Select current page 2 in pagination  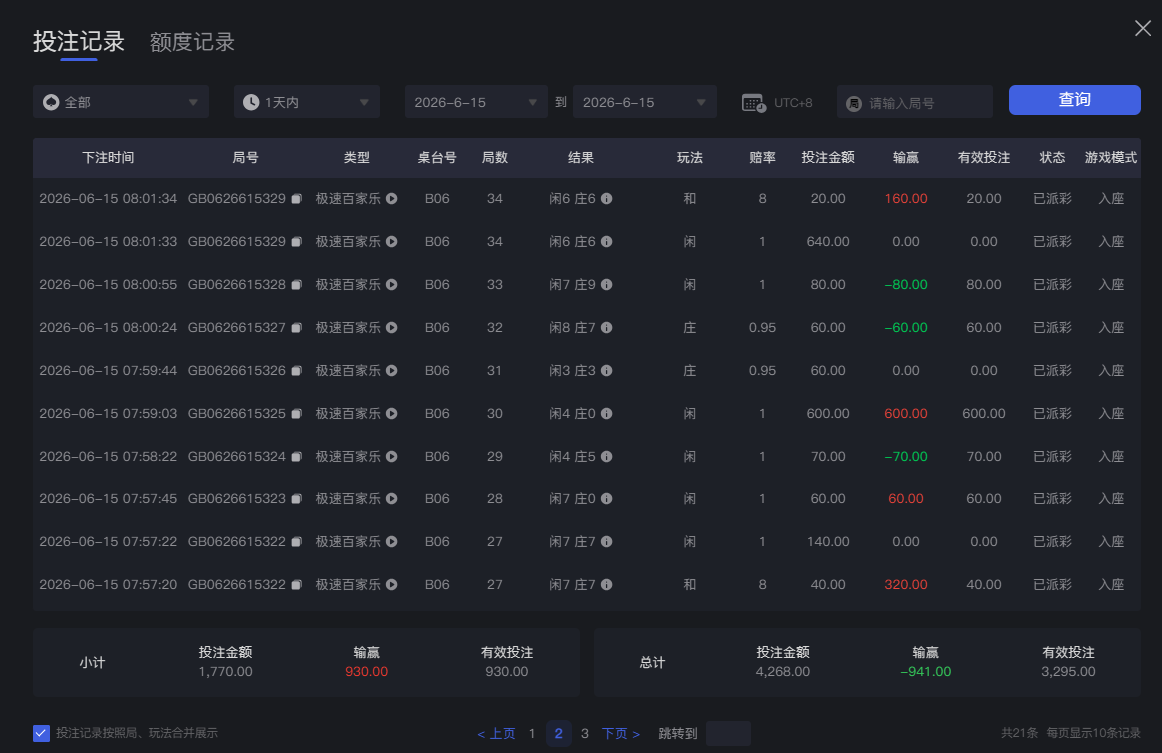pyautogui.click(x=559, y=733)
